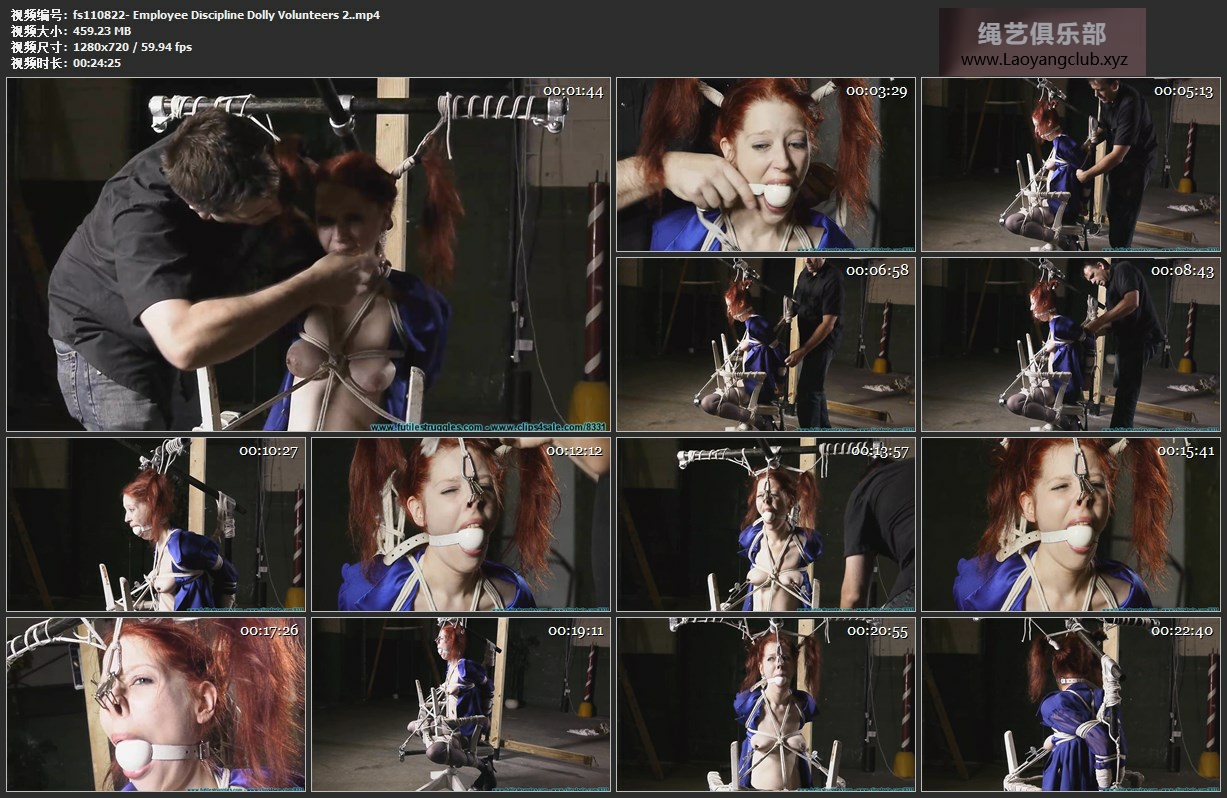Choose the 00:08:43 thumbnail
1227x798 pixels.
tap(1070, 344)
